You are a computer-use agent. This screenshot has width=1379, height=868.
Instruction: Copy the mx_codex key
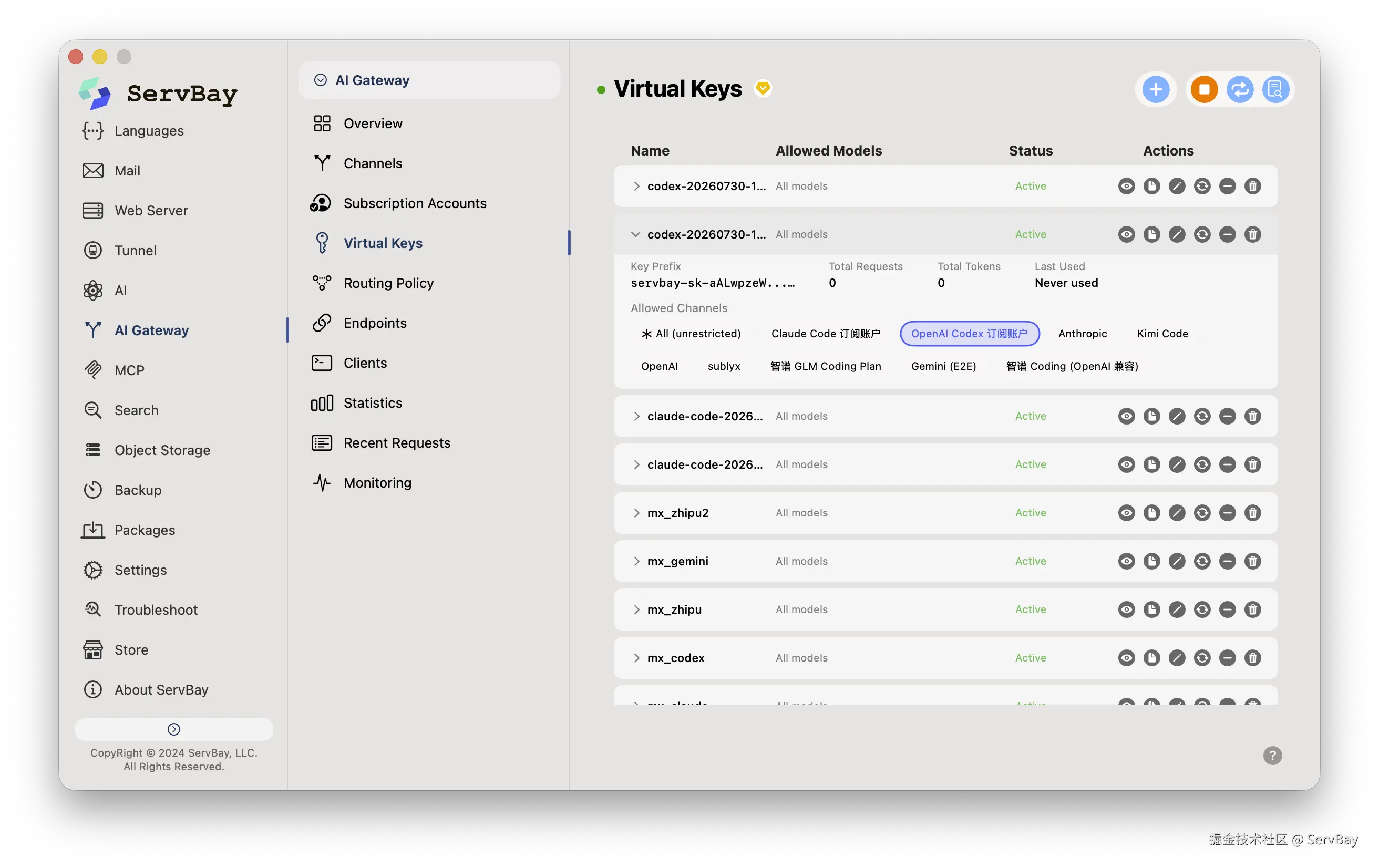coord(1151,658)
